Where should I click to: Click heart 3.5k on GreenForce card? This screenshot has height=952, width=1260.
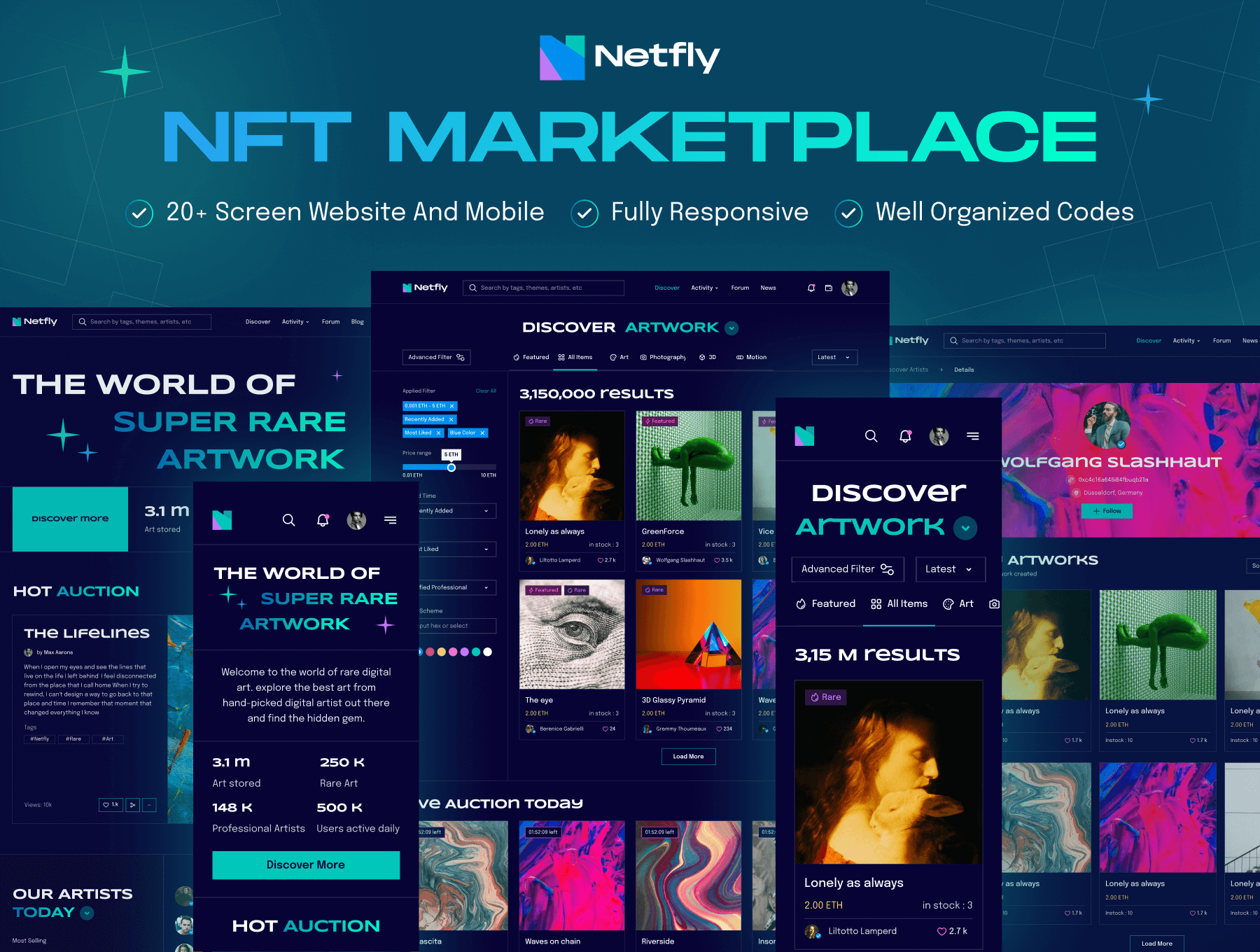(724, 560)
